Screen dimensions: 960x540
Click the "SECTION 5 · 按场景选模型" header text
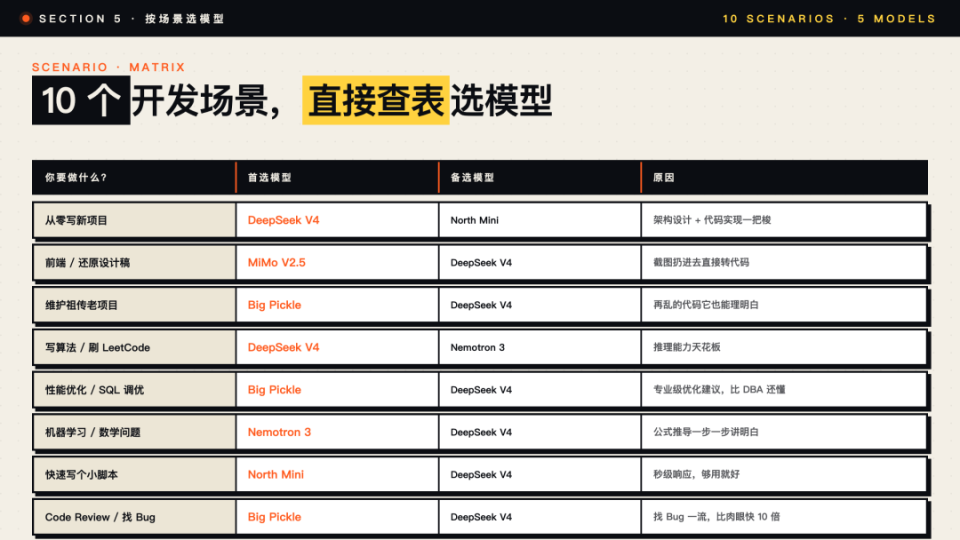click(131, 19)
